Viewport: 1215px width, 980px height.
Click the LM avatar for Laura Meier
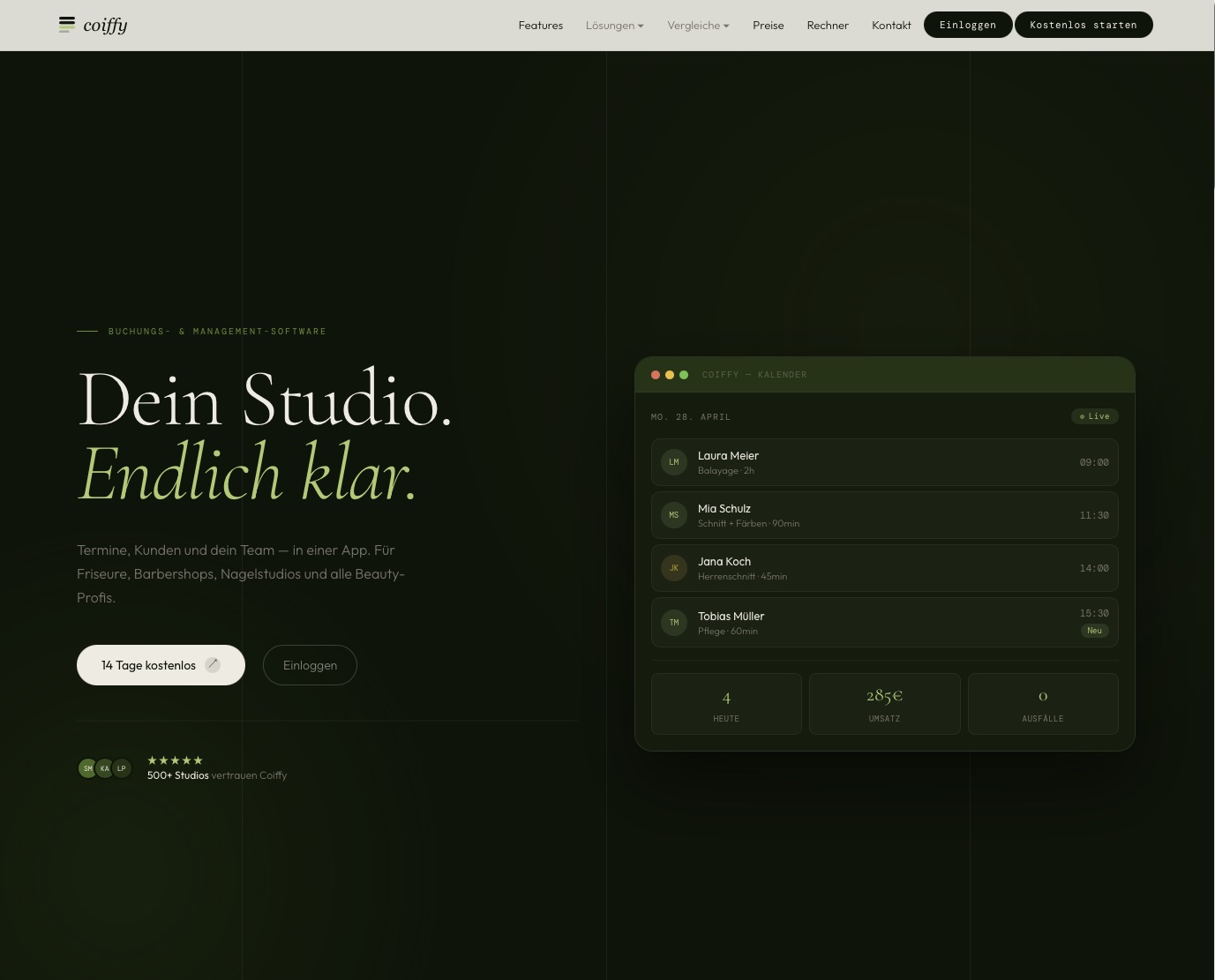tap(674, 462)
